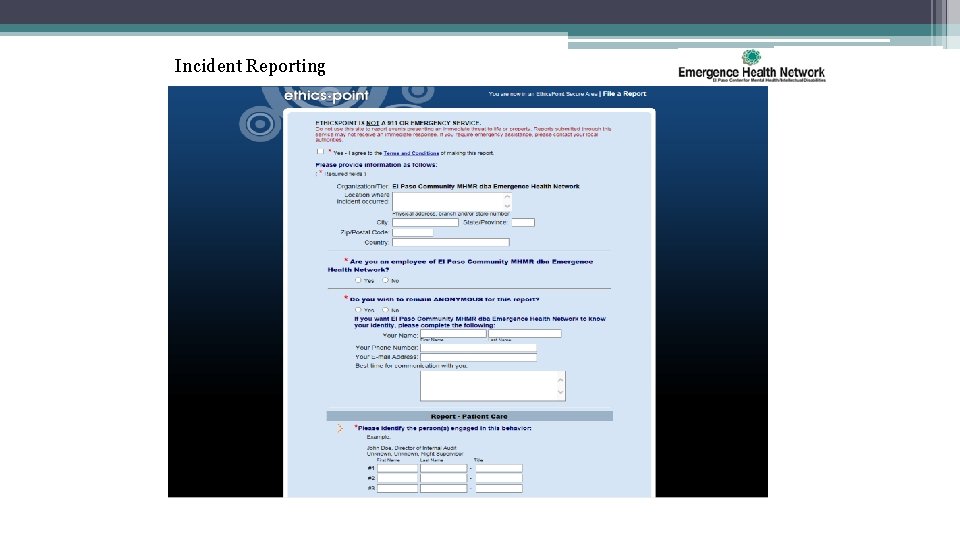Click the Best time for communication textarea
This screenshot has height=540, width=960.
(493, 386)
